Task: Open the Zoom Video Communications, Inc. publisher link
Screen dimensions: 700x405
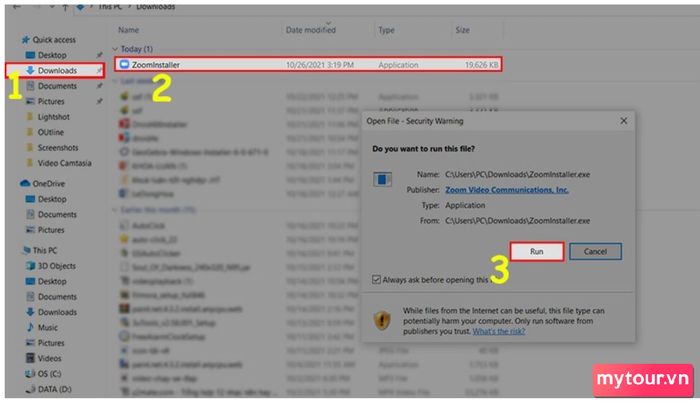Action: [x=507, y=190]
